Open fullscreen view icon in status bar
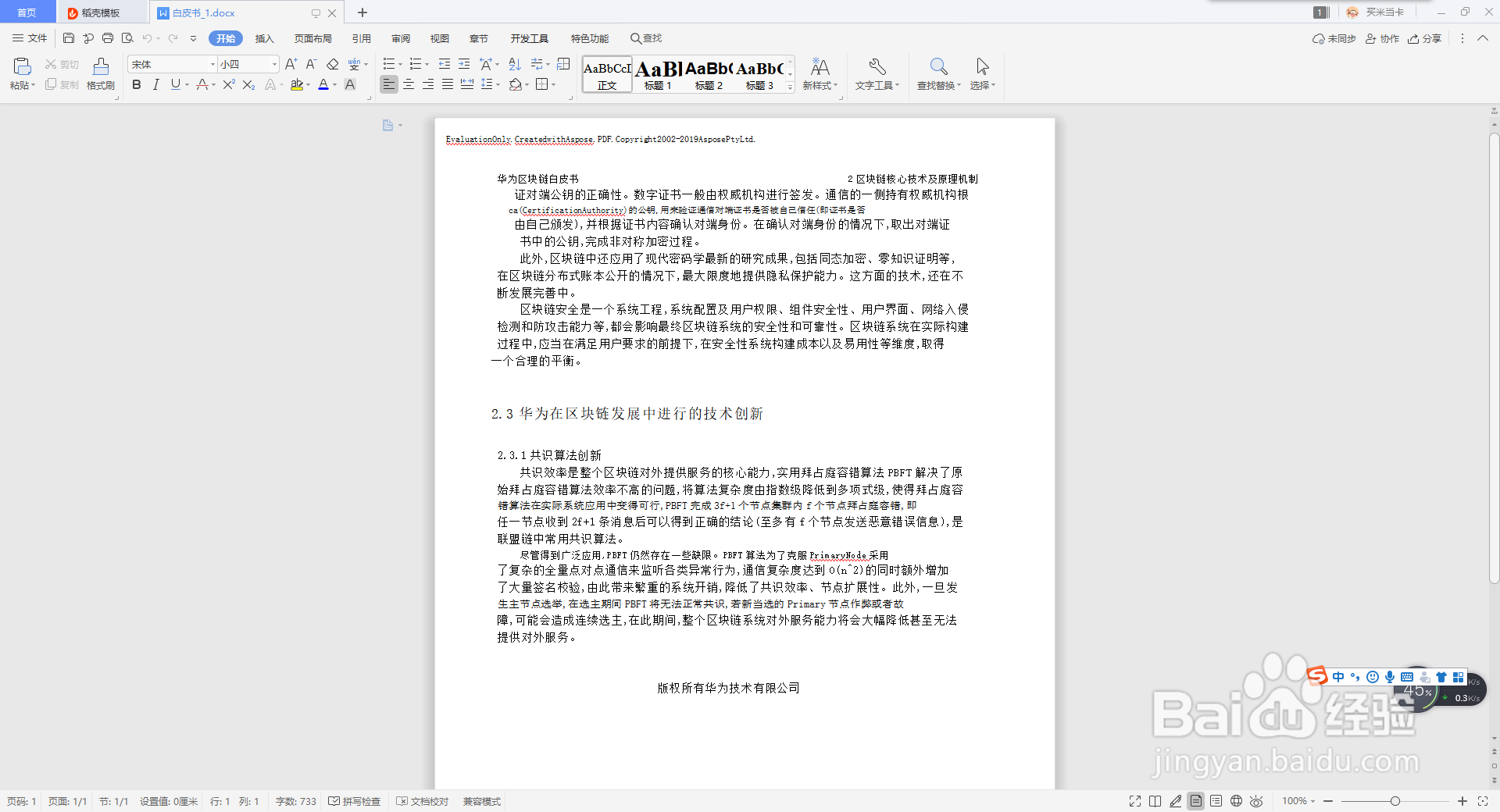The image size is (1500, 812). [1135, 801]
